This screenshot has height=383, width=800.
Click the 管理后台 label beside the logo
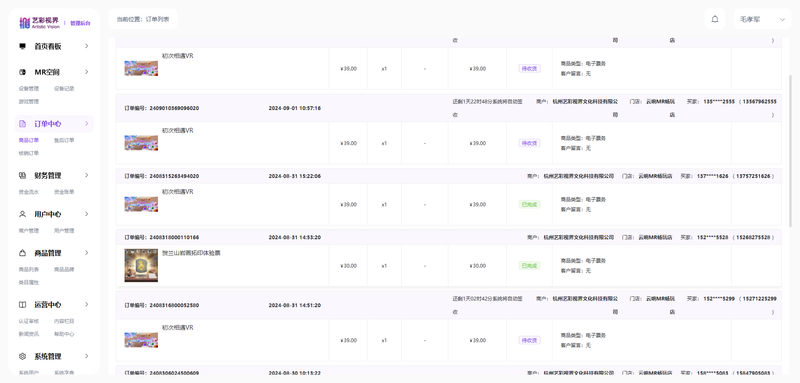click(80, 23)
